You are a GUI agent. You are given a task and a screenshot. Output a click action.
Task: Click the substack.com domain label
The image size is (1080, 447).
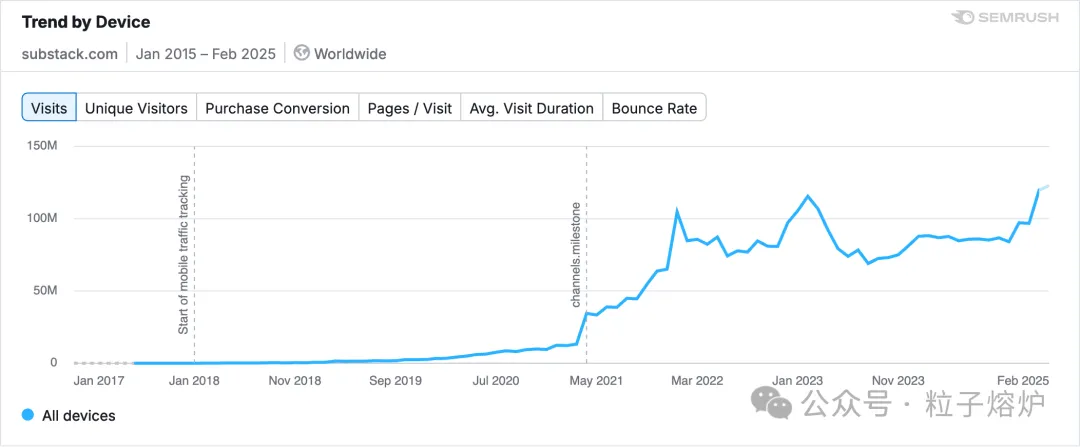70,54
